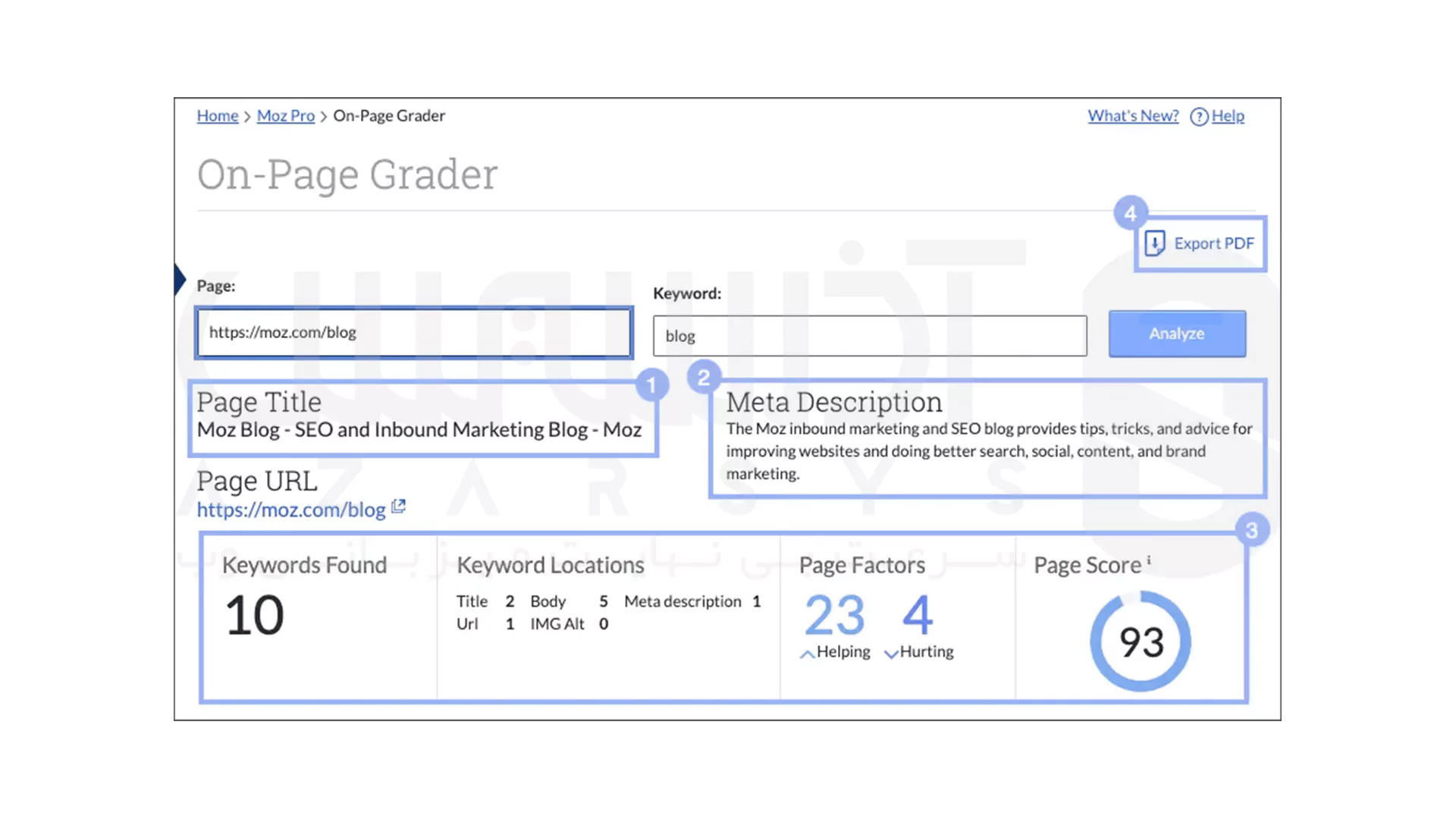Click the On-Page Grader breadcrumb text
1456x819 pixels.
tap(389, 116)
